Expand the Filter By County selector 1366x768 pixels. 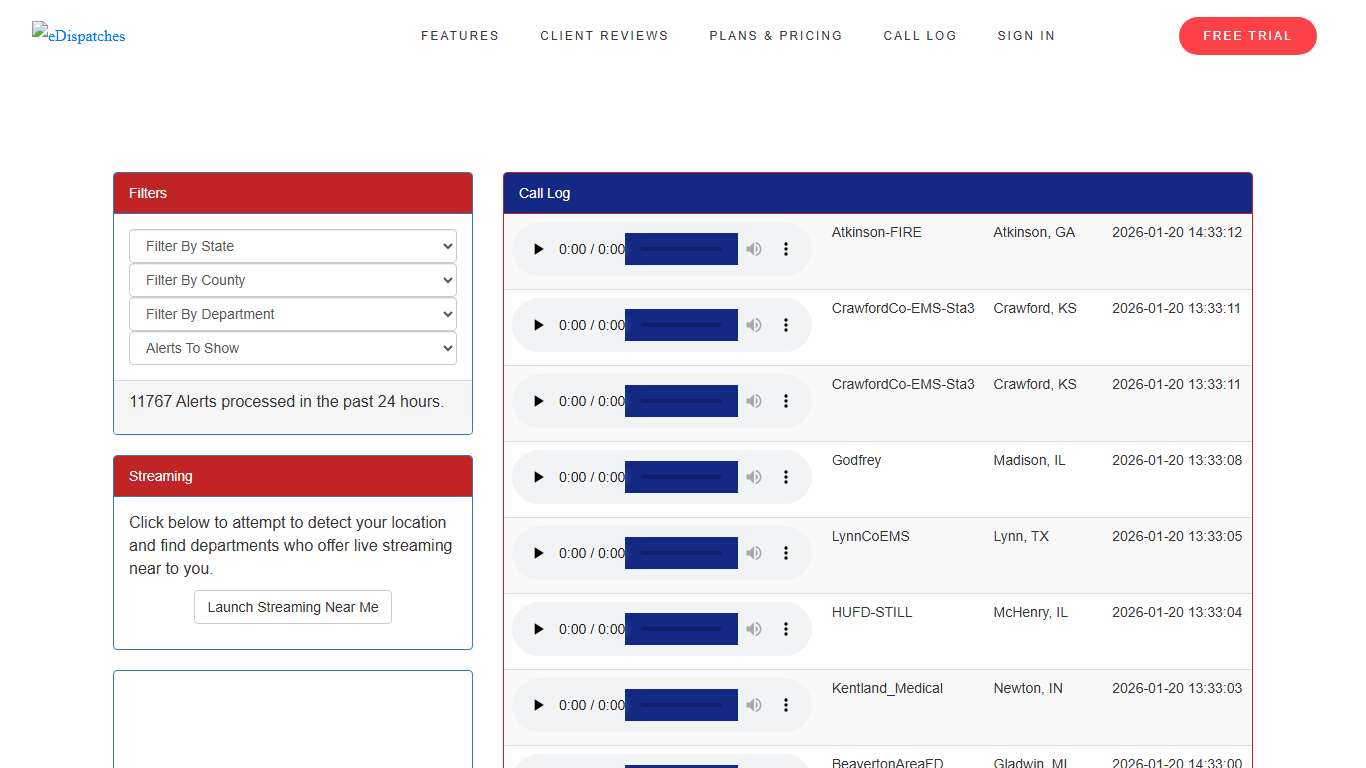click(x=292, y=280)
